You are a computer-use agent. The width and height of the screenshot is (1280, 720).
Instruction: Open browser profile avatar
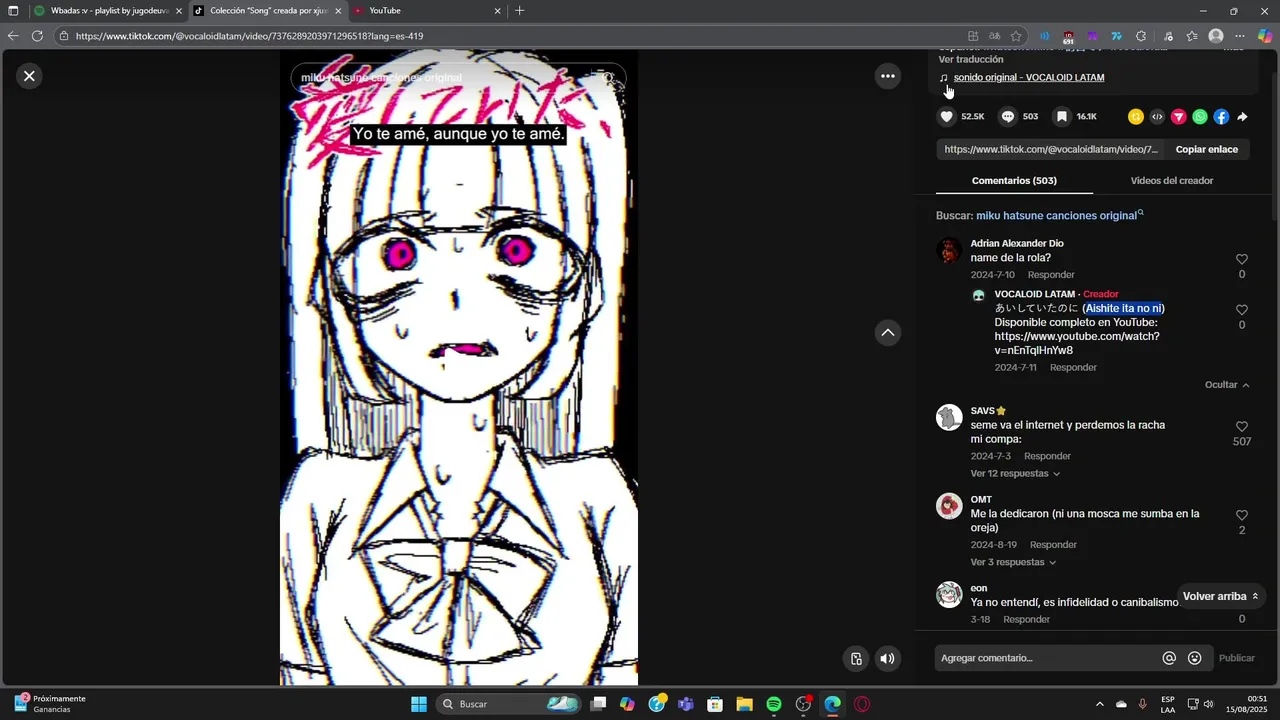tap(1216, 36)
